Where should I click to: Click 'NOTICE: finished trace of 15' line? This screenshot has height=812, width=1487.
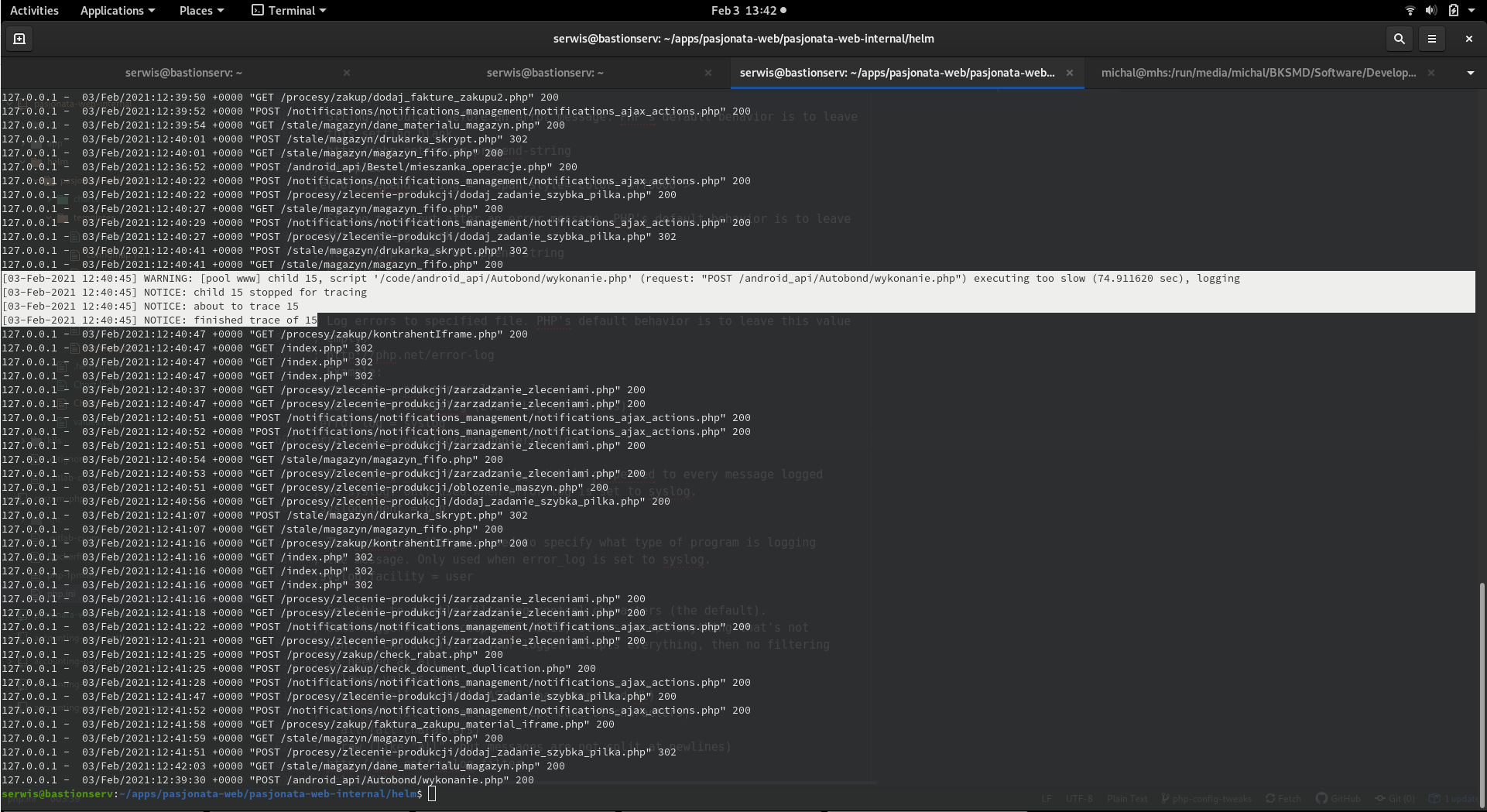pos(159,320)
